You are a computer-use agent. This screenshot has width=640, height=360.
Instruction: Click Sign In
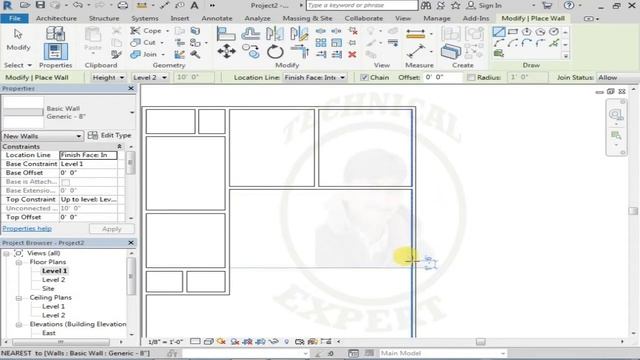tap(484, 5)
